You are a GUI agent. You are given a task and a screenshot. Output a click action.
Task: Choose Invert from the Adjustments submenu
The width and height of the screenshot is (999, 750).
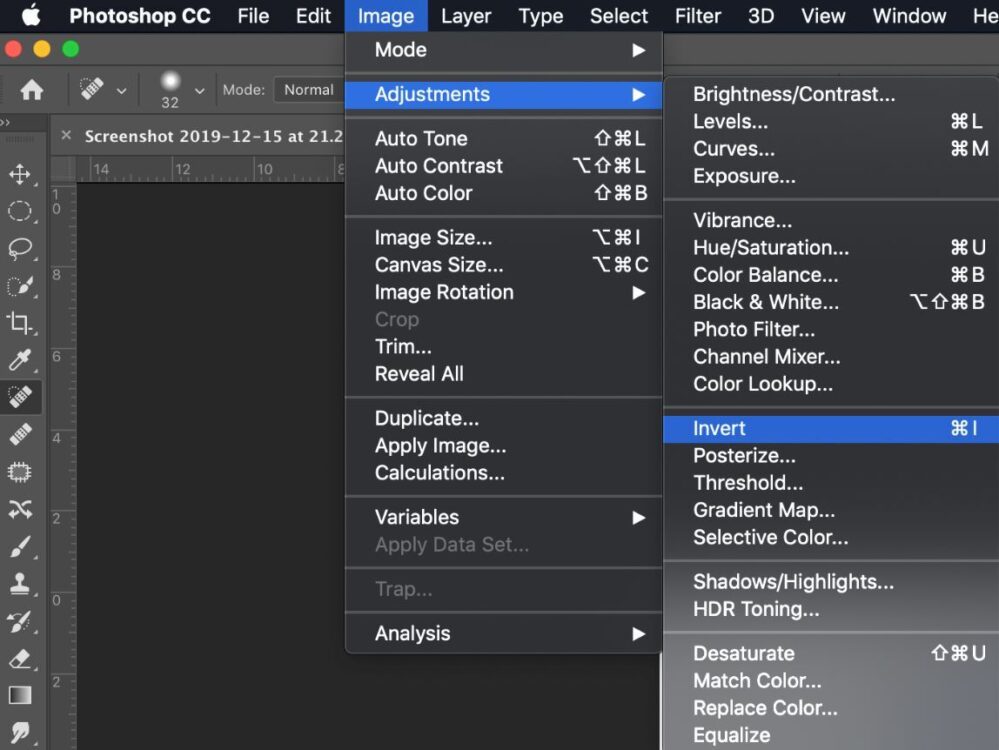tap(720, 428)
